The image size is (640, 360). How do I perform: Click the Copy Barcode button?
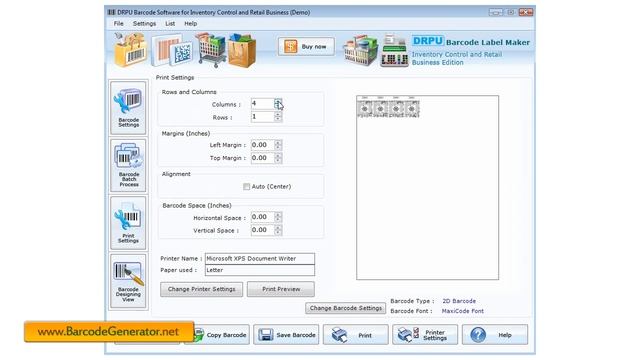221,335
